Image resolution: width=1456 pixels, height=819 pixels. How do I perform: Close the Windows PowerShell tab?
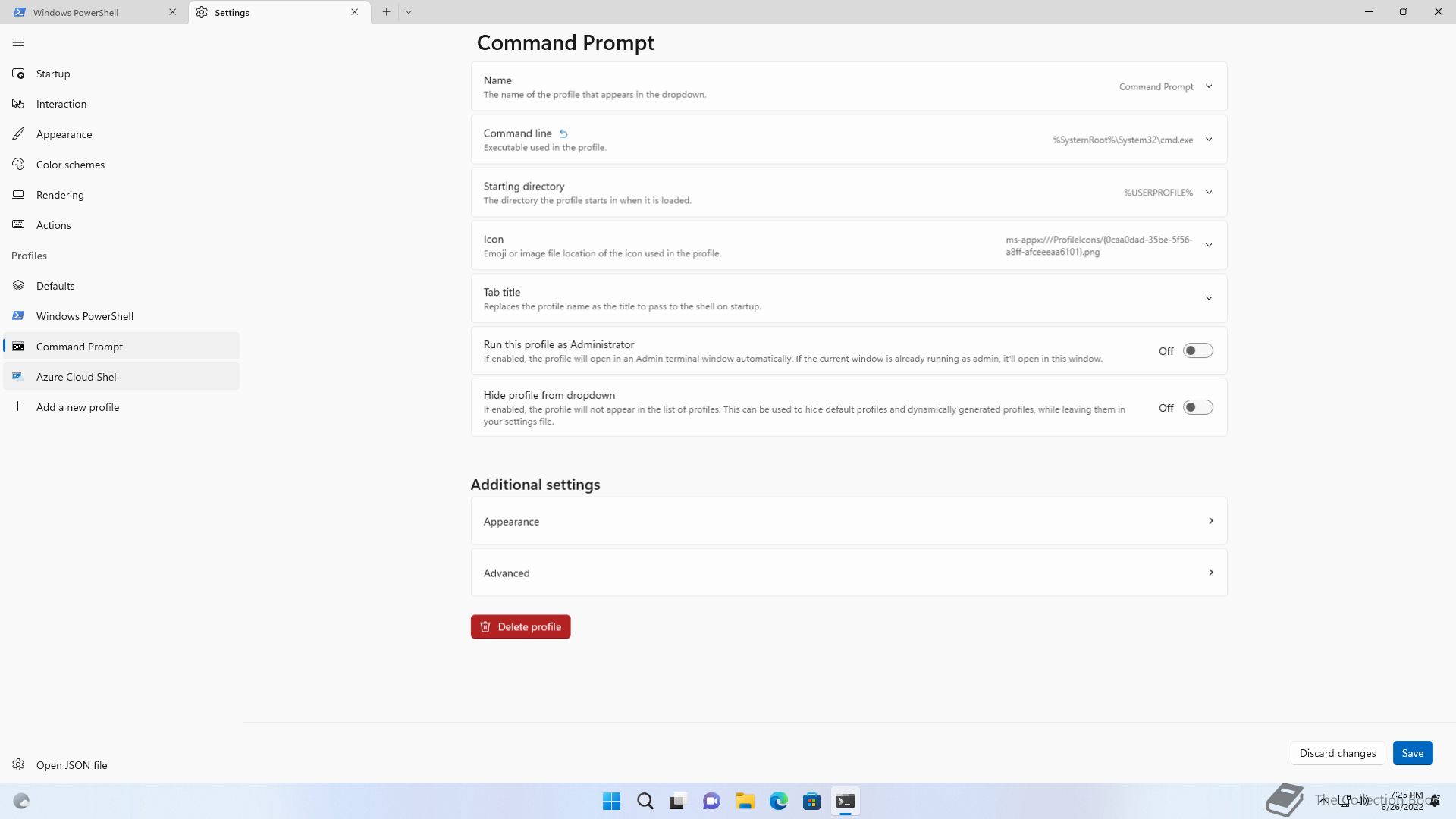[x=172, y=12]
